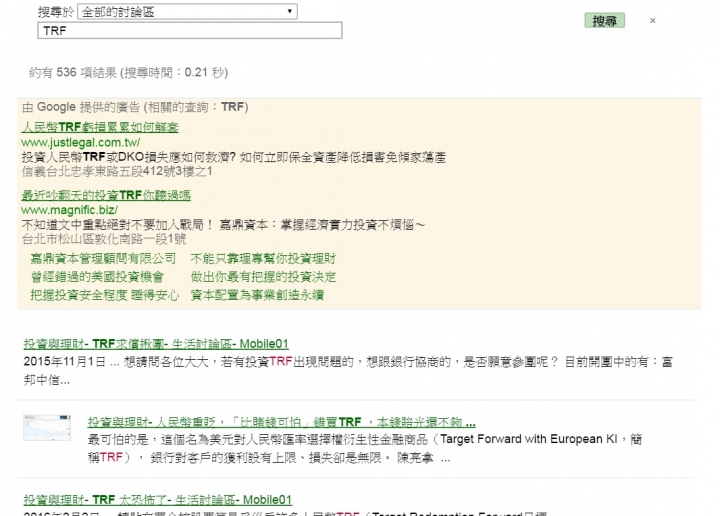Click the chart thumbnail beside 人民幣重貶 result
Viewport: 720px width, 516px height.
[x=47, y=428]
